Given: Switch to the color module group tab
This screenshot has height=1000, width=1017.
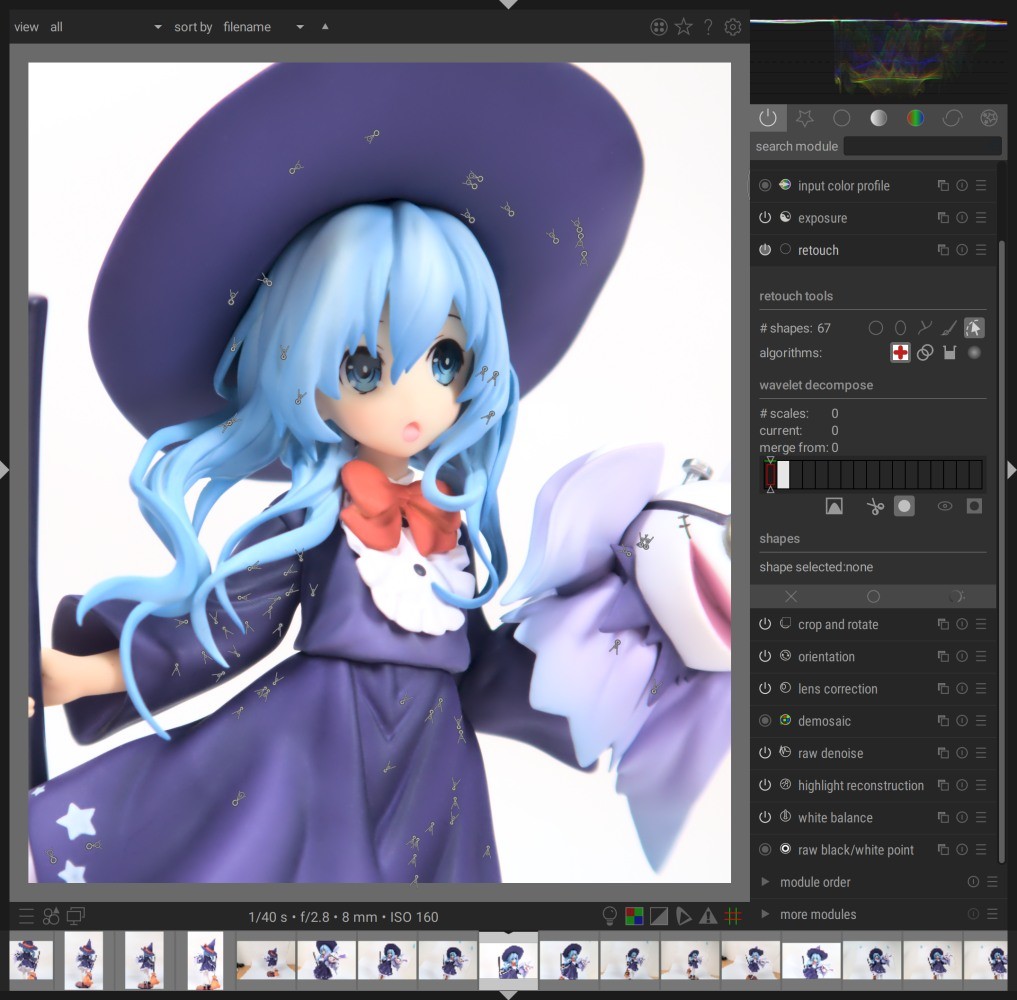Looking at the screenshot, I should (x=915, y=118).
